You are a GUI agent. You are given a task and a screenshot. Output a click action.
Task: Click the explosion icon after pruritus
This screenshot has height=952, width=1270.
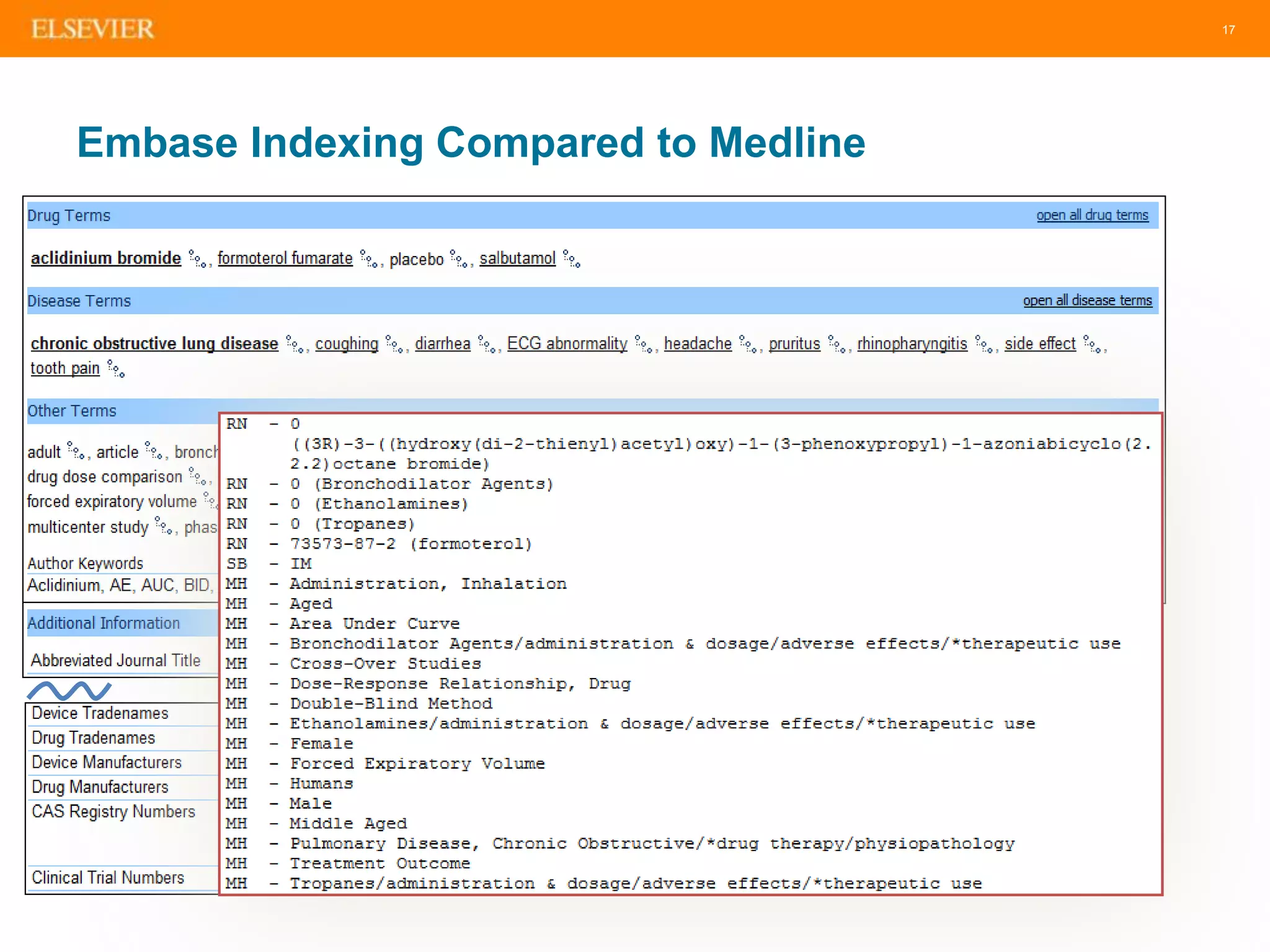click(x=837, y=345)
